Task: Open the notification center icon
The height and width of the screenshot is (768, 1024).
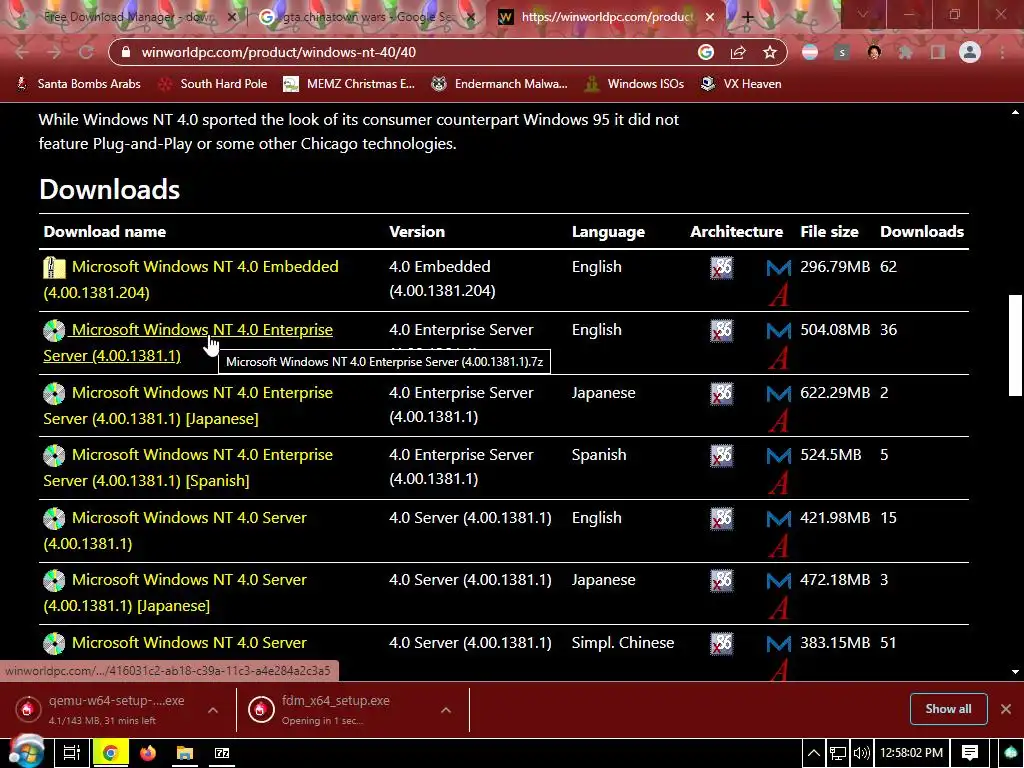Action: [x=970, y=753]
